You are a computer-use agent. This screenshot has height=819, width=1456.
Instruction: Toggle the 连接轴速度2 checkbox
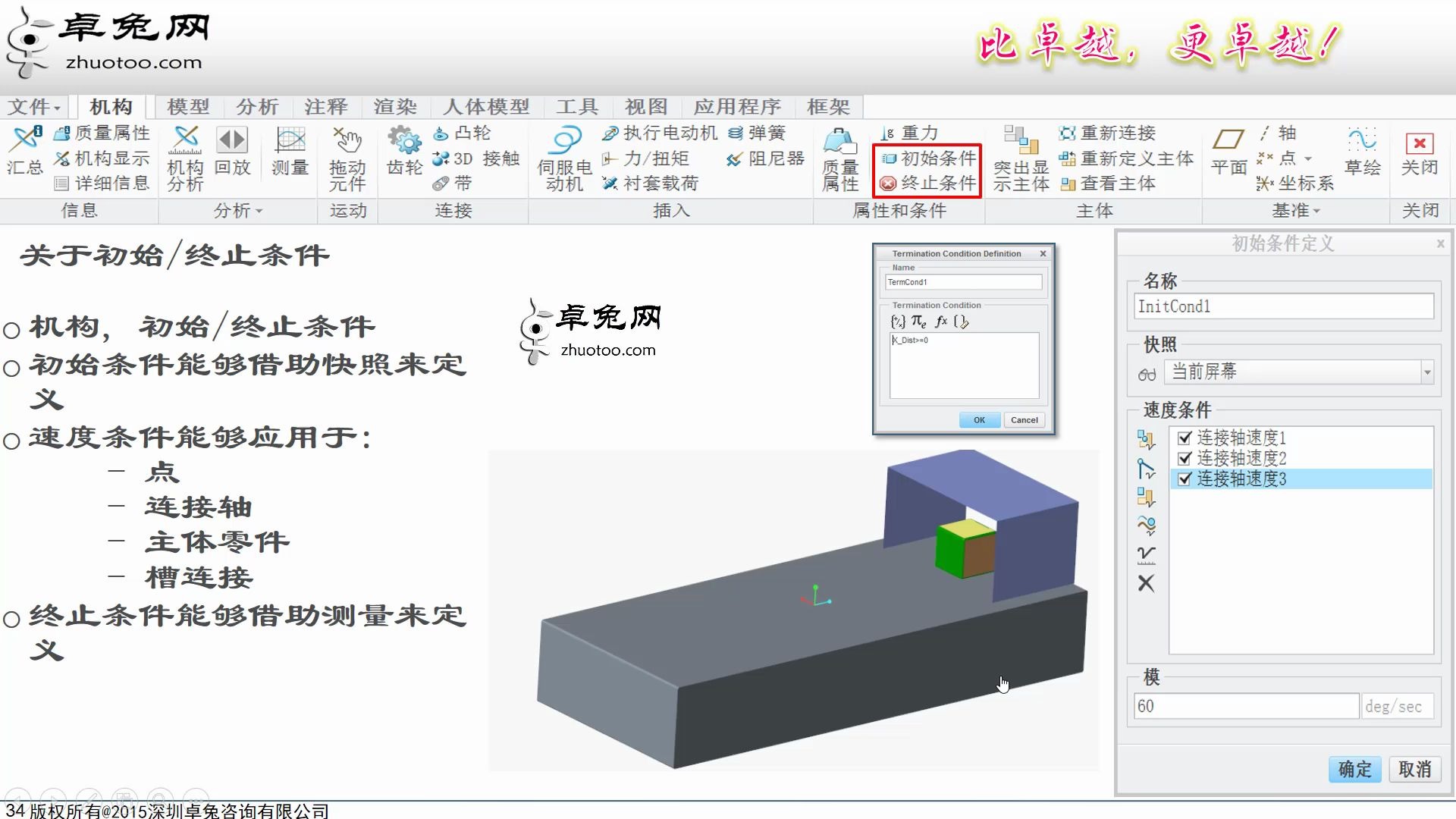click(x=1185, y=458)
